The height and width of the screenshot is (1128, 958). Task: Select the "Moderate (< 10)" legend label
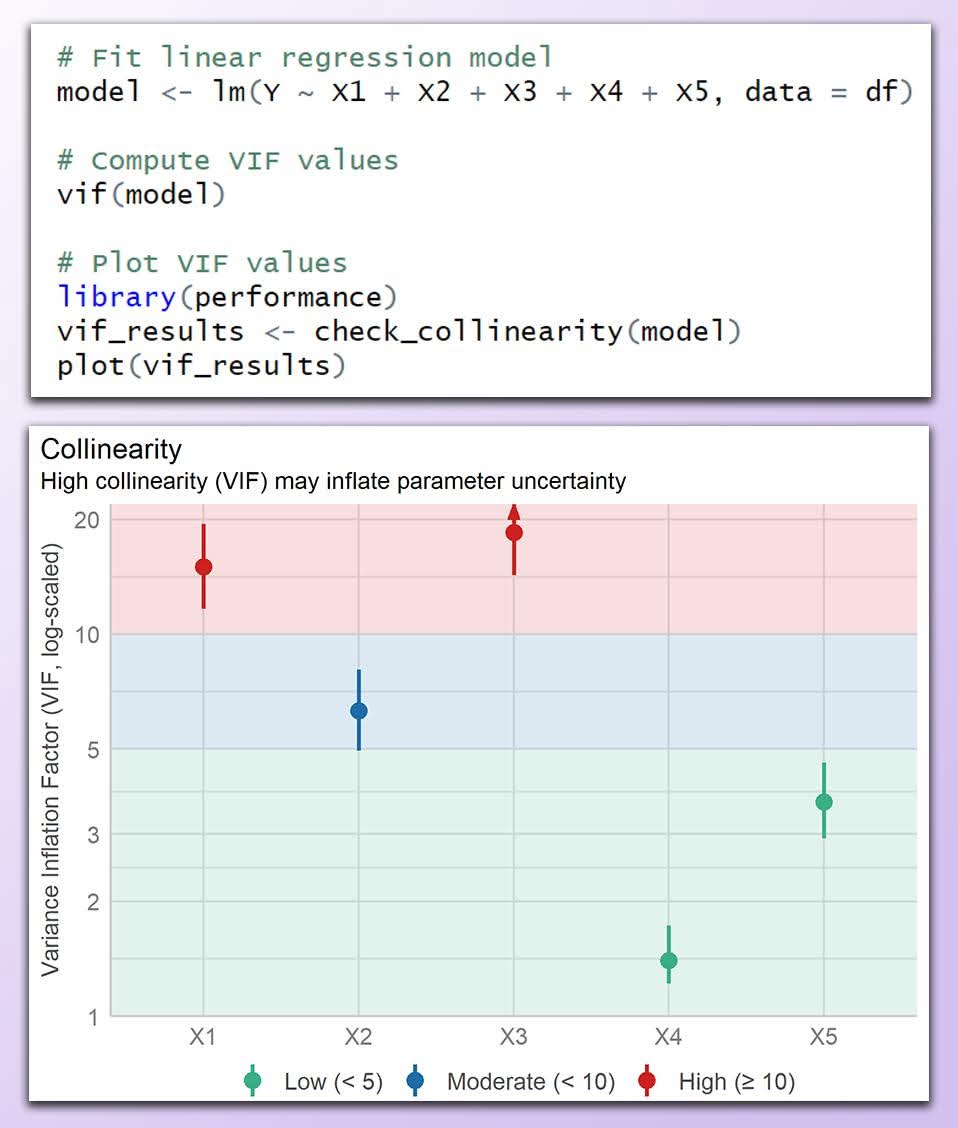(530, 1081)
